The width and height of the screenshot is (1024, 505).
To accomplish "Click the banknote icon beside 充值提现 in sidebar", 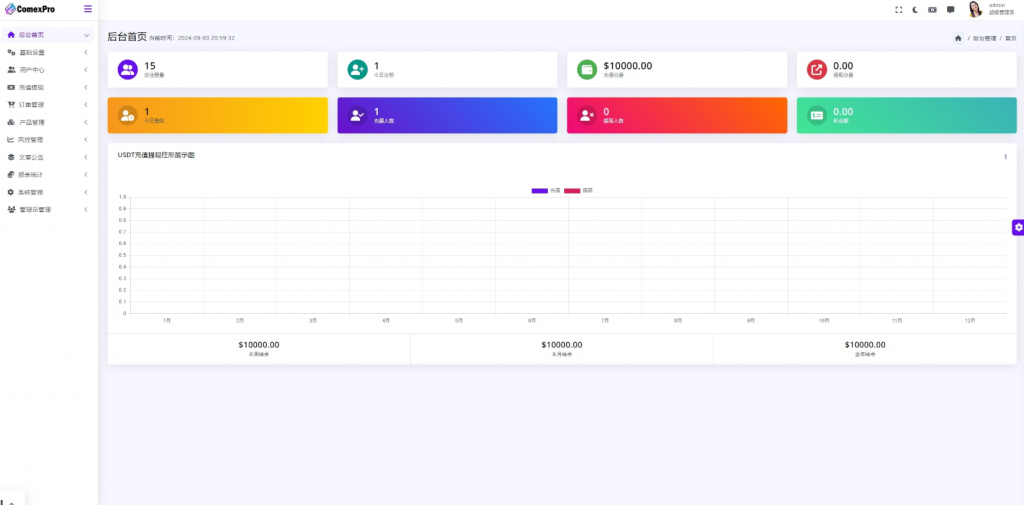I will [x=11, y=87].
